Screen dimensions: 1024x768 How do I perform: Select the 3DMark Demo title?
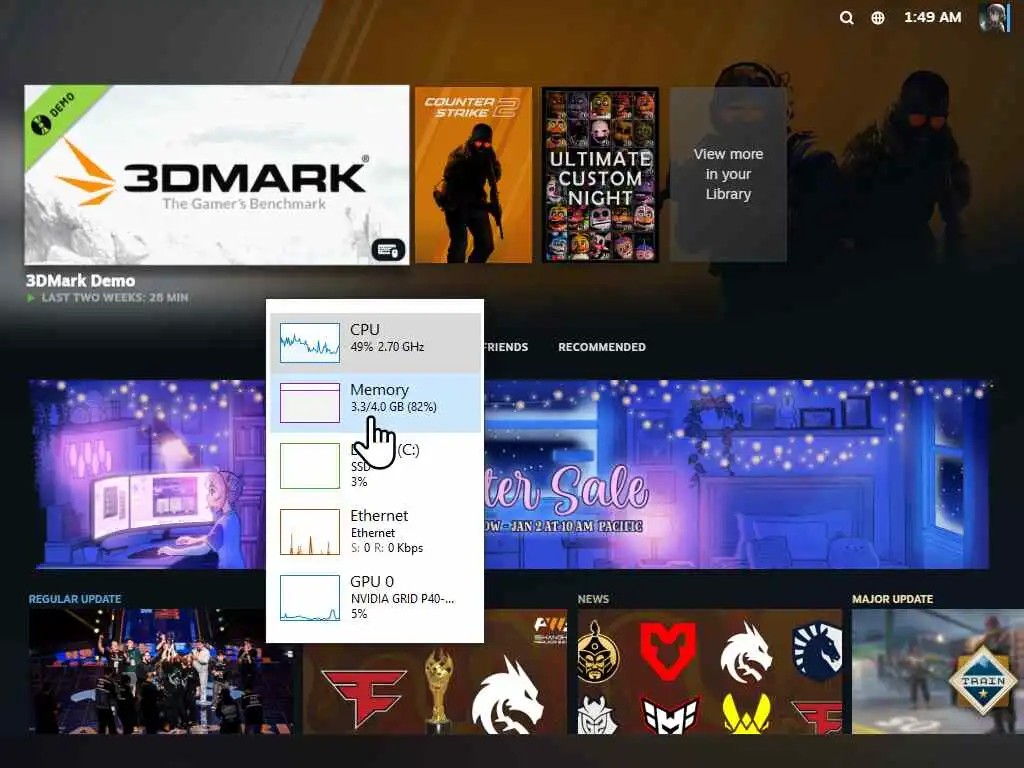[x=80, y=281]
